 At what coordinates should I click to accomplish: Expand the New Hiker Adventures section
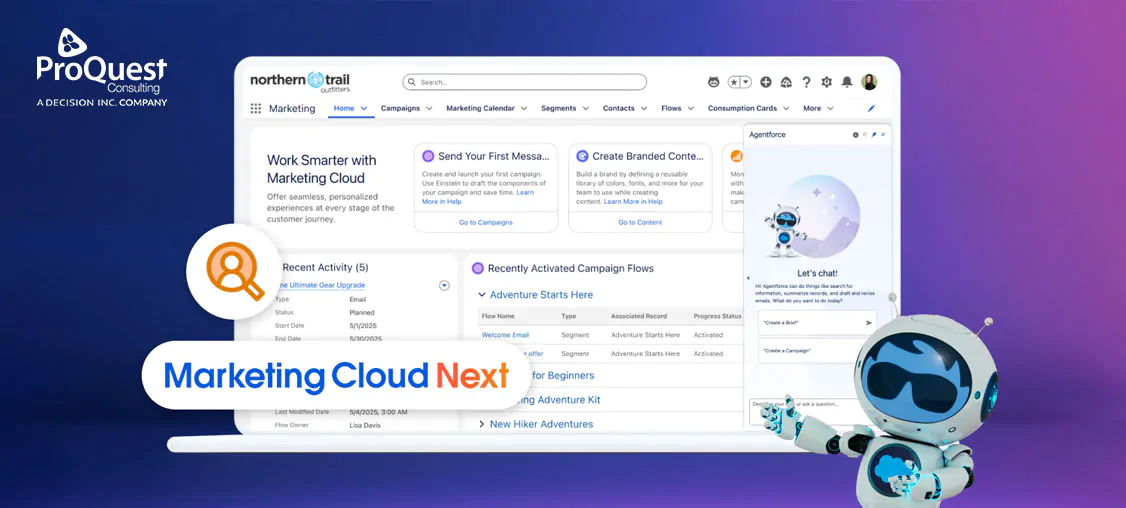[482, 424]
